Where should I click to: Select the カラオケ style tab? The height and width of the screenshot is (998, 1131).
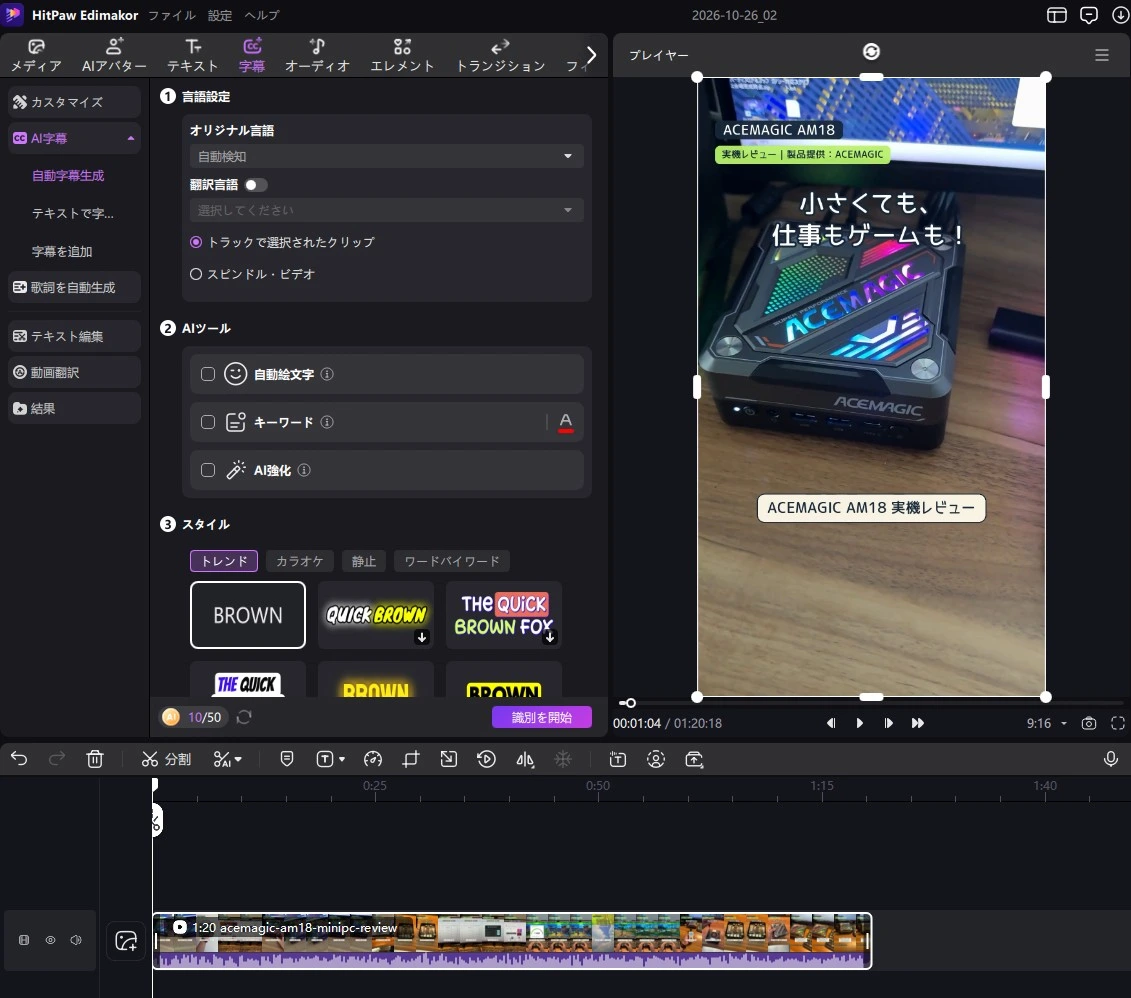click(299, 561)
